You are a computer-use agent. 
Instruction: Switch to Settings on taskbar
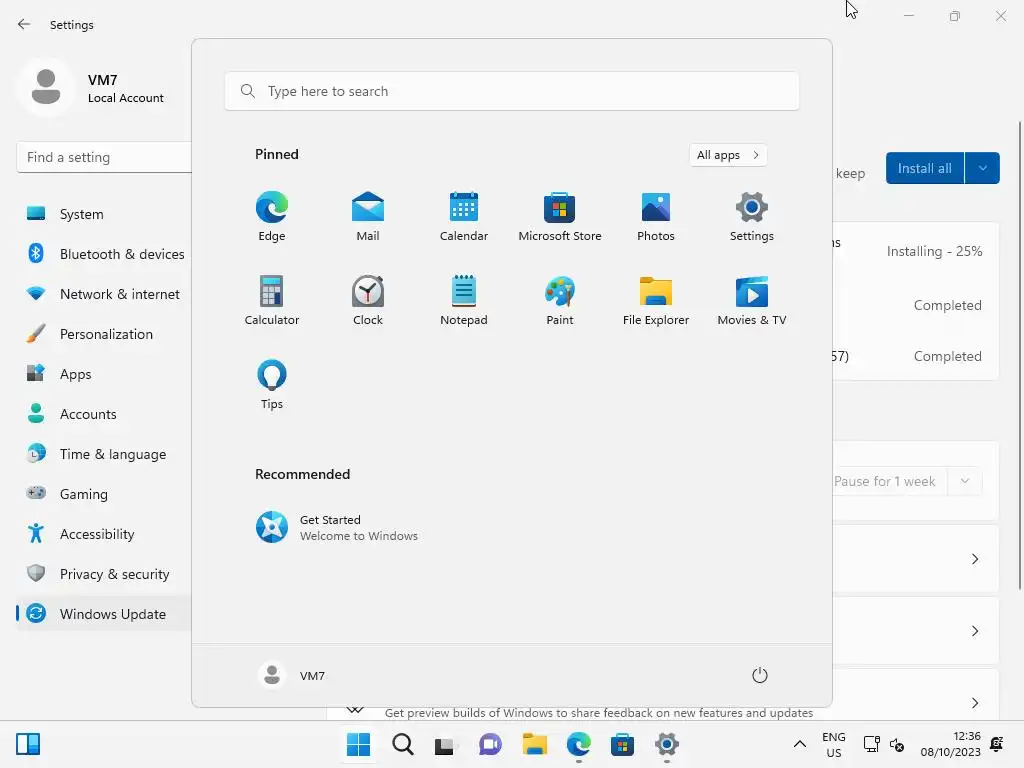(667, 744)
